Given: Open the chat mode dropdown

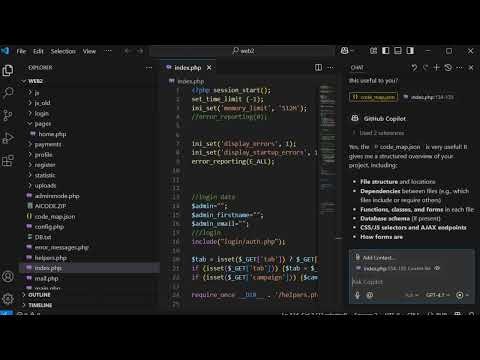Looking at the screenshot, I should [x=412, y=295].
